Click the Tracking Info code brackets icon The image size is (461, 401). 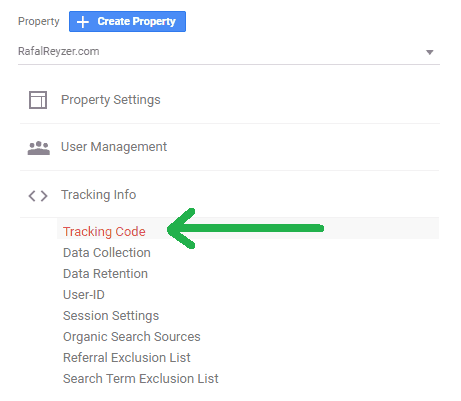point(38,196)
